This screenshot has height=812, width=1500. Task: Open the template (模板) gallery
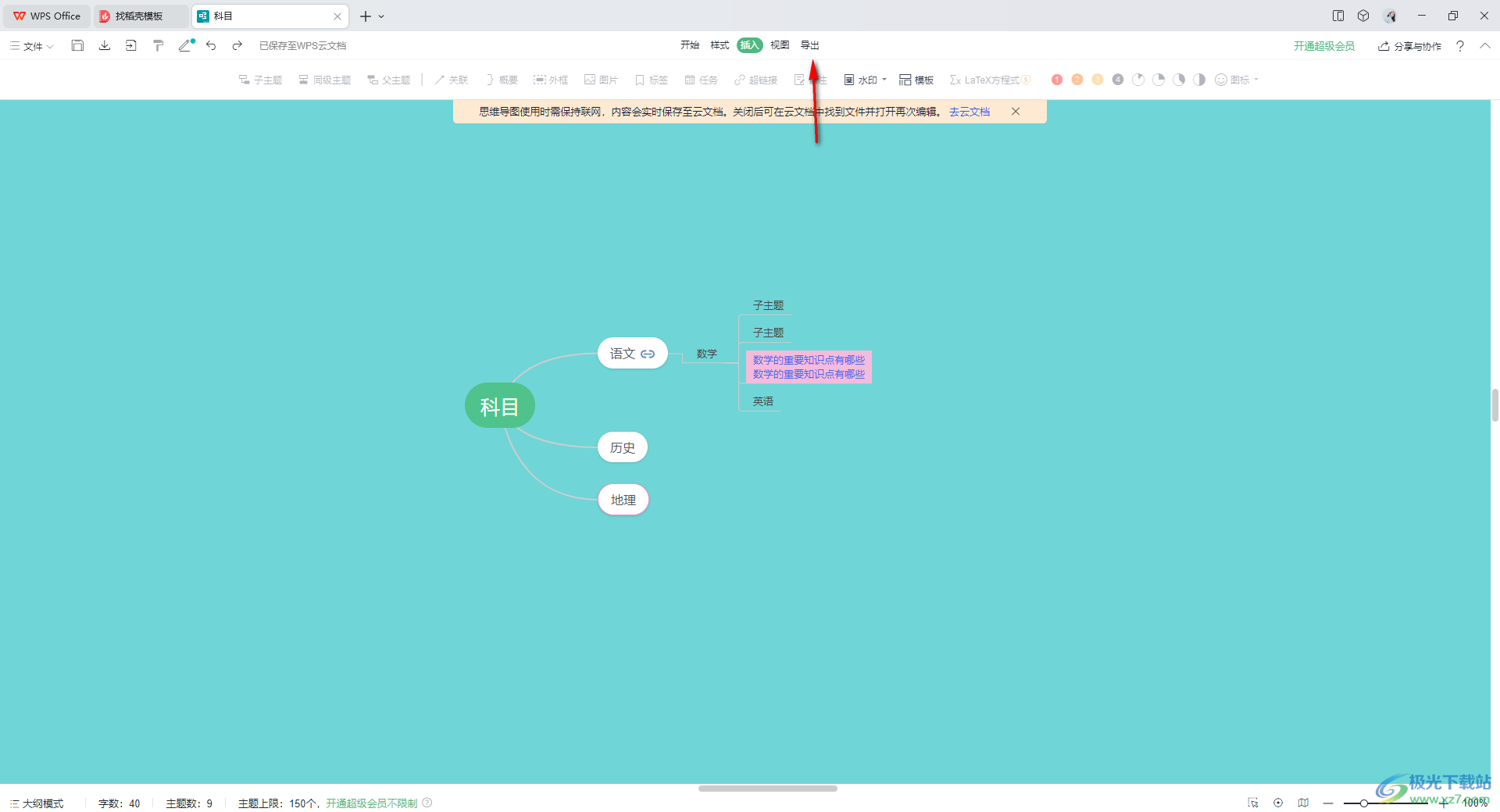click(x=916, y=80)
